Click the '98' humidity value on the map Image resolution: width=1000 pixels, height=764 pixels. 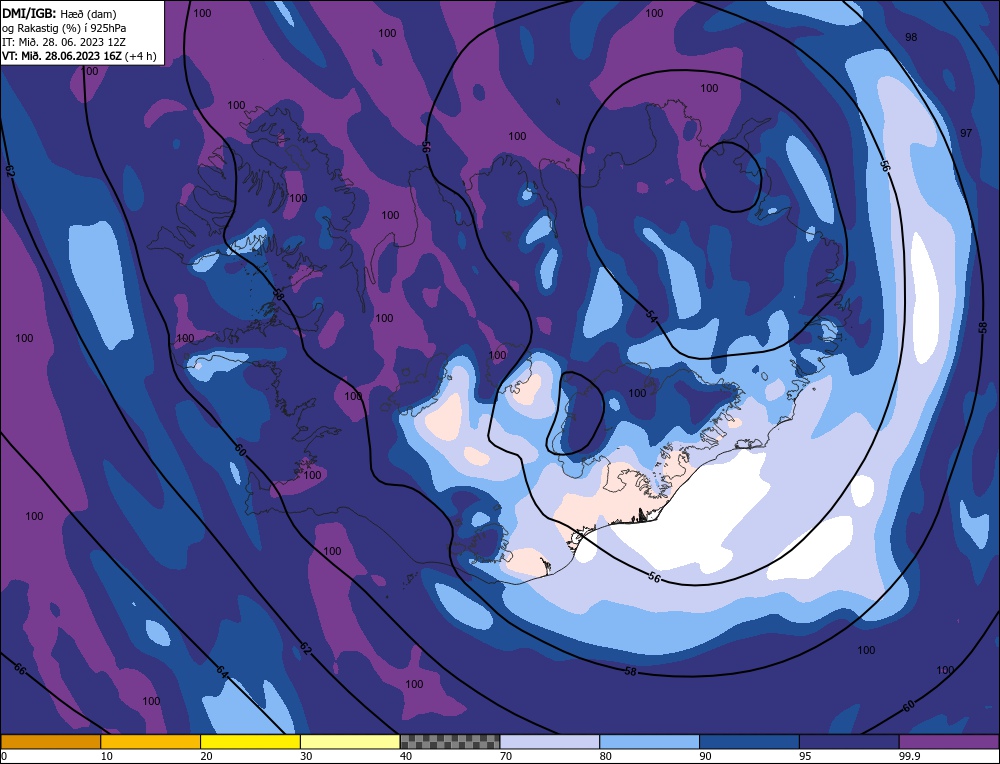tap(911, 38)
